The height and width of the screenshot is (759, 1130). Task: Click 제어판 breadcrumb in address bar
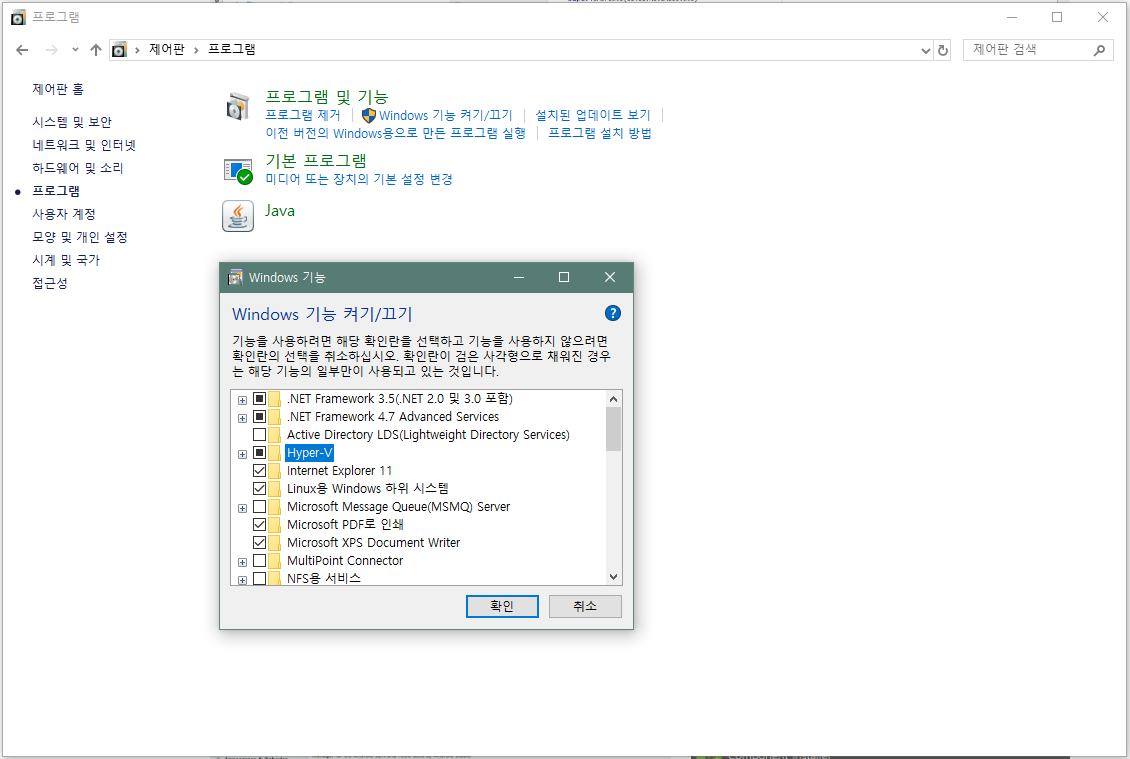pos(166,50)
